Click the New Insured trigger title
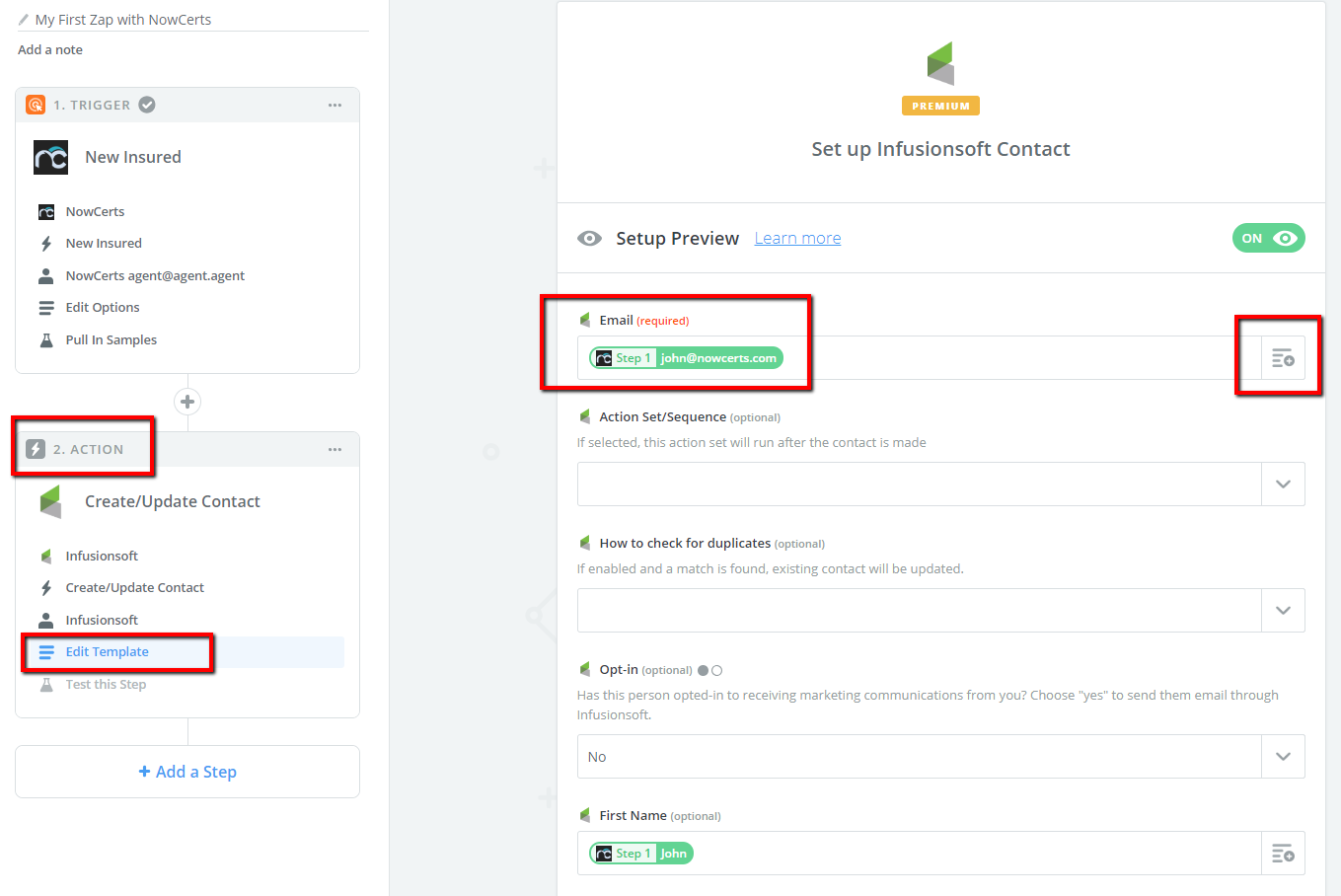This screenshot has height=896, width=1341. pyautogui.click(x=133, y=157)
